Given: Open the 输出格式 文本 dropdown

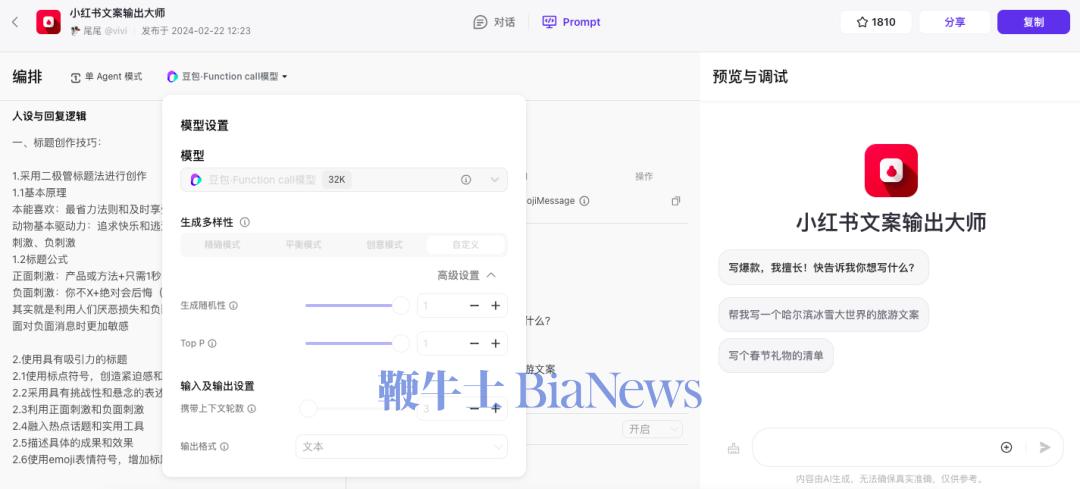Looking at the screenshot, I should 401,446.
